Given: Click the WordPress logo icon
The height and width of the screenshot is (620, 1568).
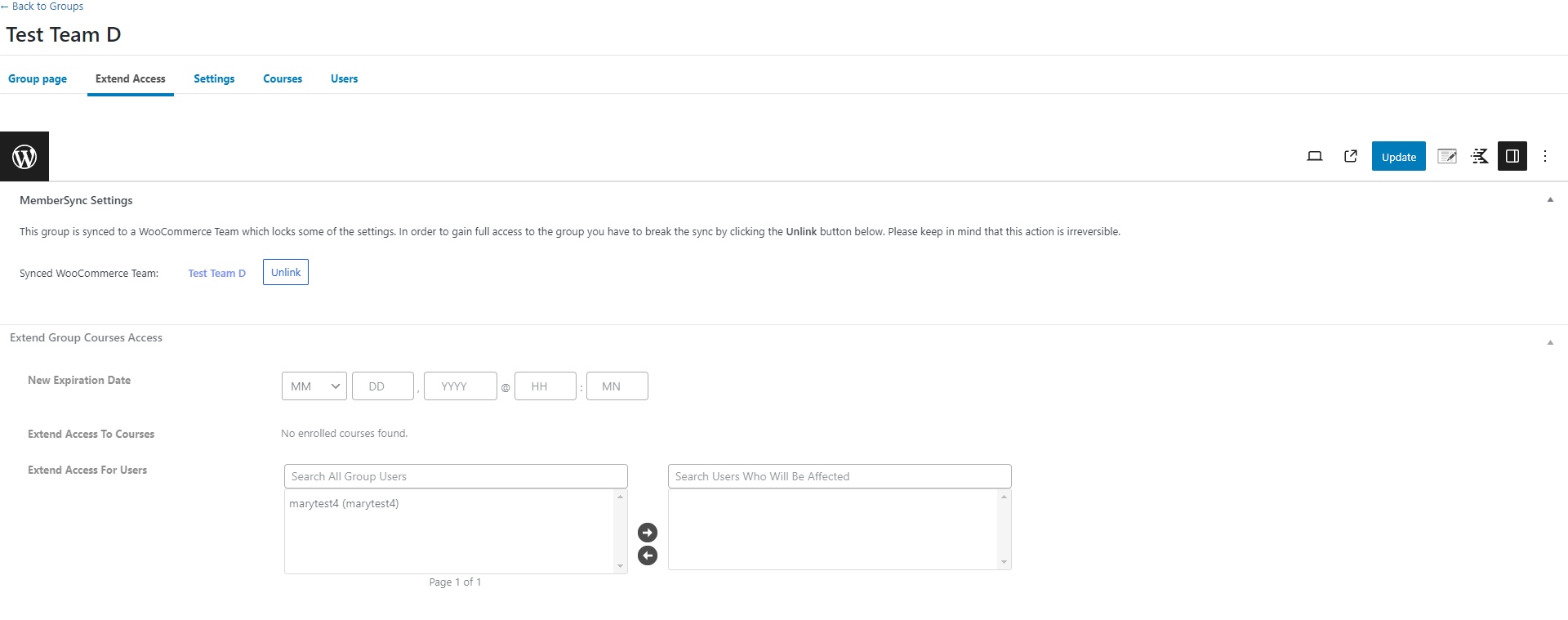Looking at the screenshot, I should (24, 156).
